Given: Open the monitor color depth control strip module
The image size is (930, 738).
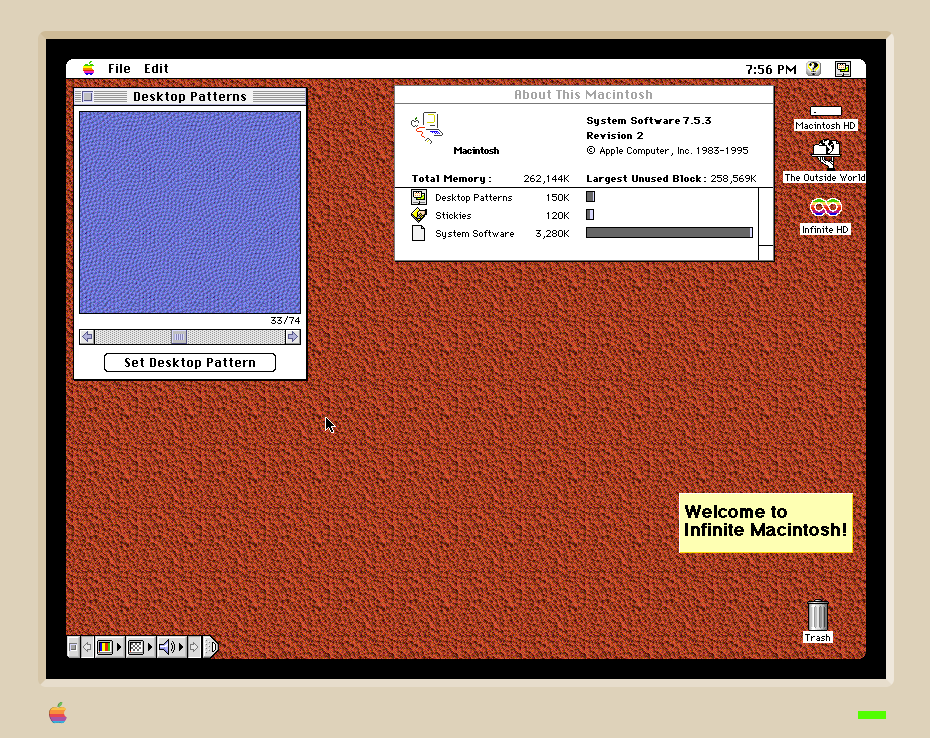Looking at the screenshot, I should click(105, 647).
